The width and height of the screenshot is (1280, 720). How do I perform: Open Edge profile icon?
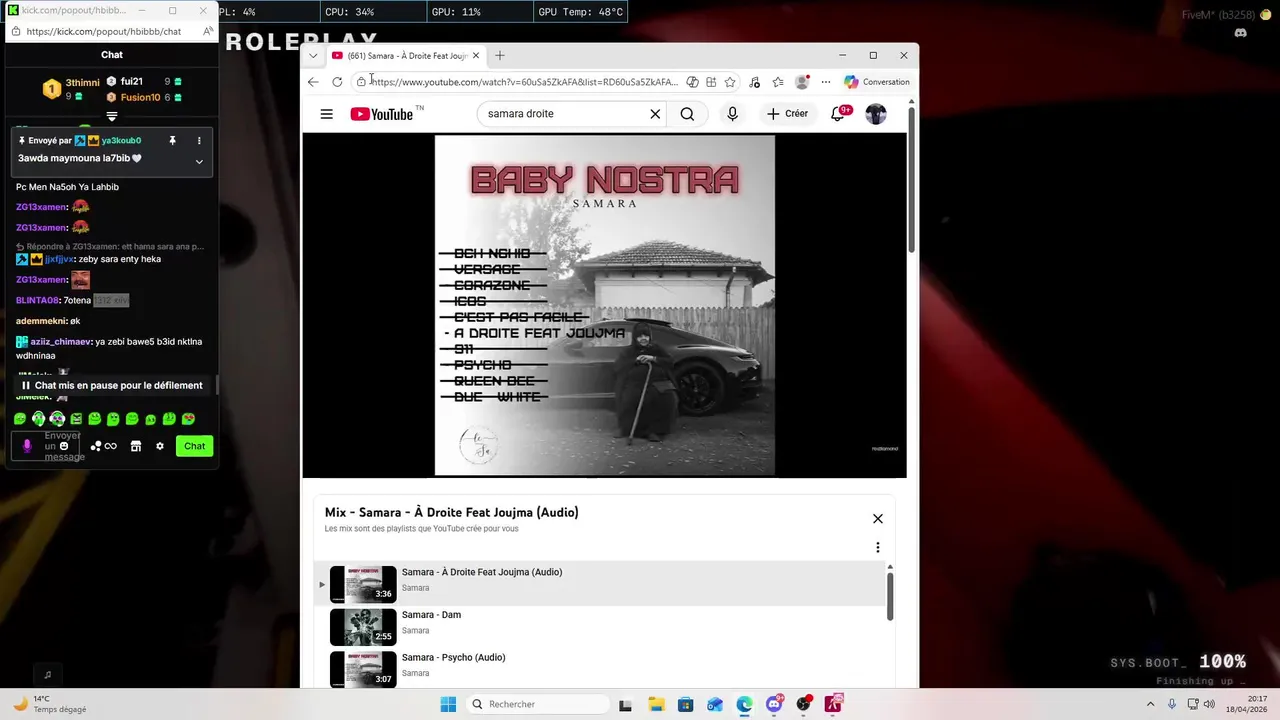(x=802, y=82)
